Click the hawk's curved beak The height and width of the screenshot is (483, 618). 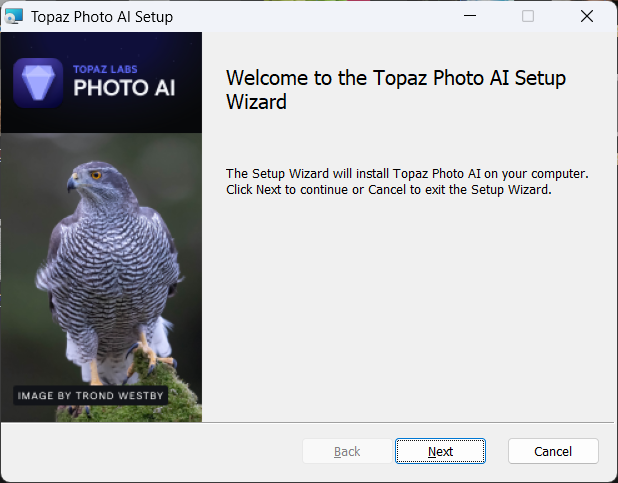point(73,184)
